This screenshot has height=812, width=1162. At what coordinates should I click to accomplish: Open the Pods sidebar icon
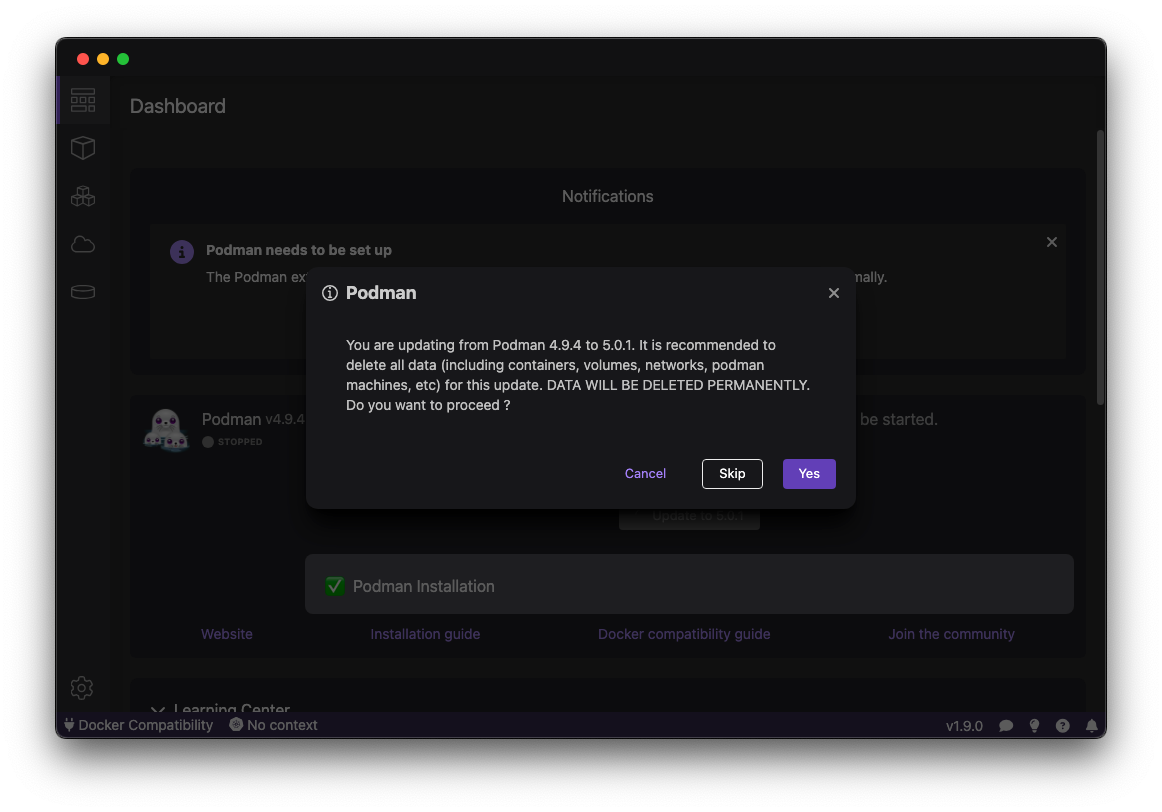(83, 196)
